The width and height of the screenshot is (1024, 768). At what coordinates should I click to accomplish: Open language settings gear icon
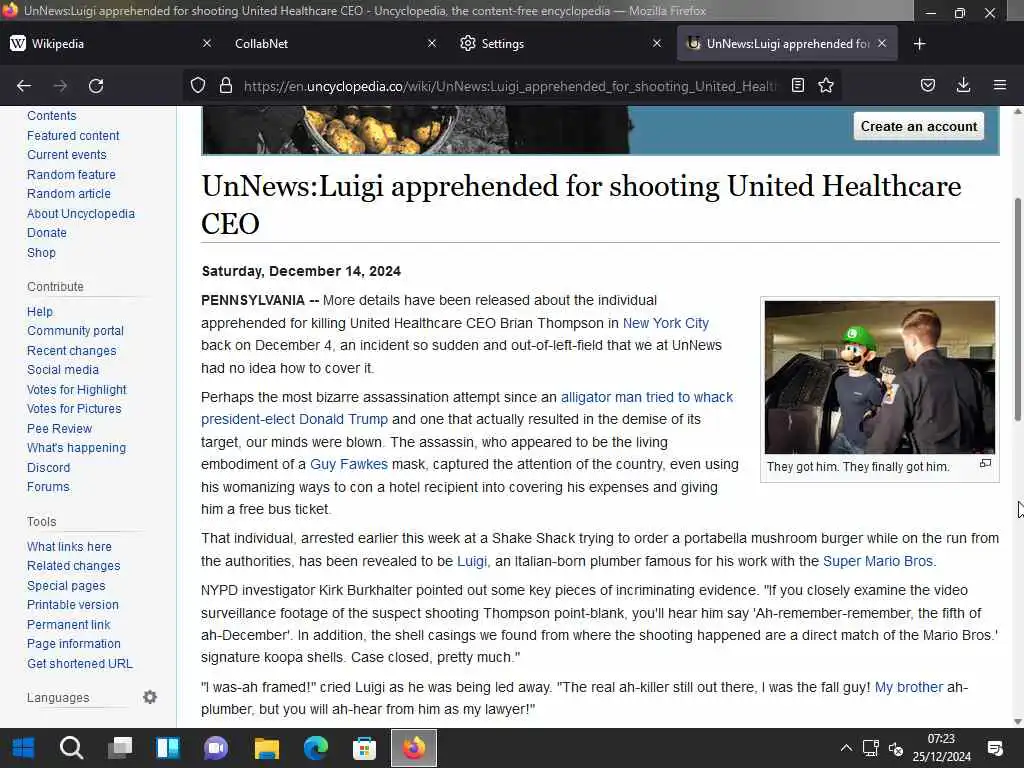coord(150,697)
